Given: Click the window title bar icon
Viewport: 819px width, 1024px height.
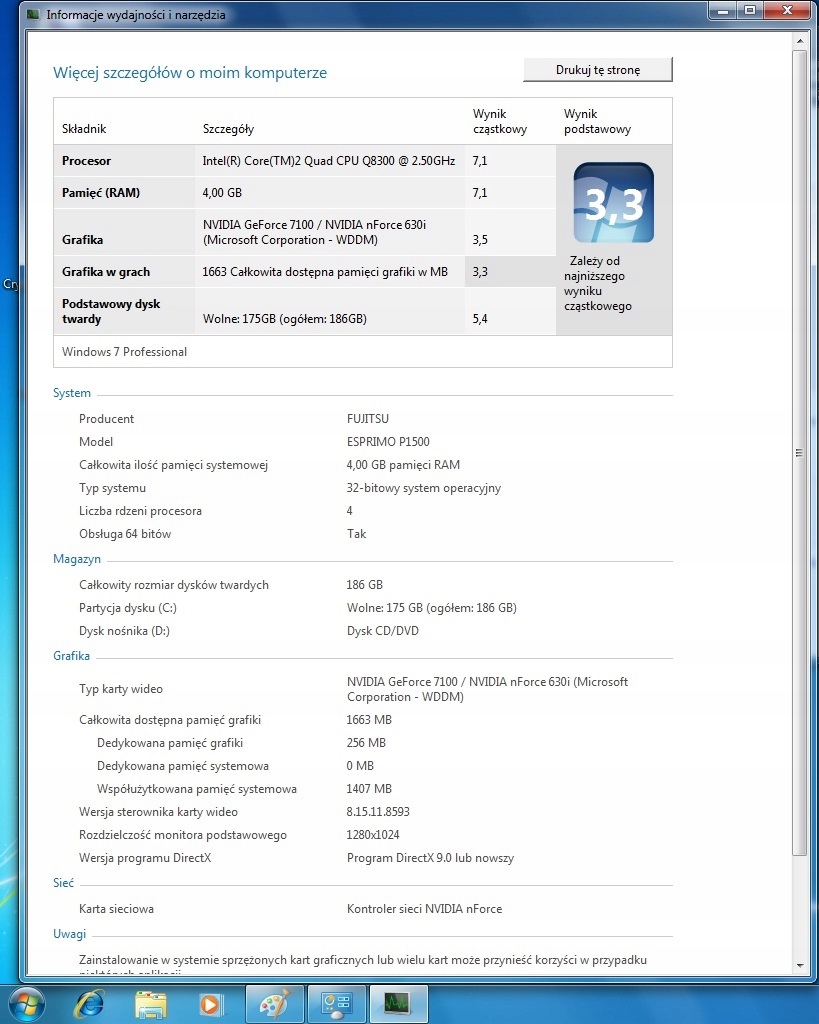Looking at the screenshot, I should point(33,14).
